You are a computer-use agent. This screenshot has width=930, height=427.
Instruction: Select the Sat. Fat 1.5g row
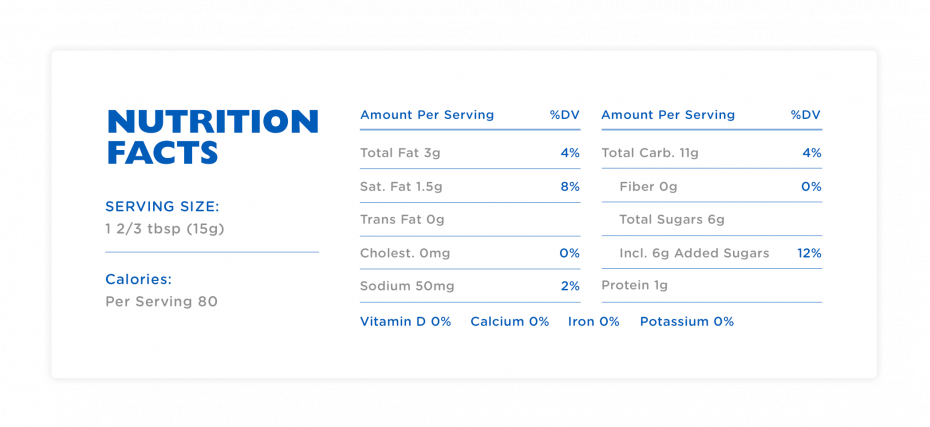470,187
